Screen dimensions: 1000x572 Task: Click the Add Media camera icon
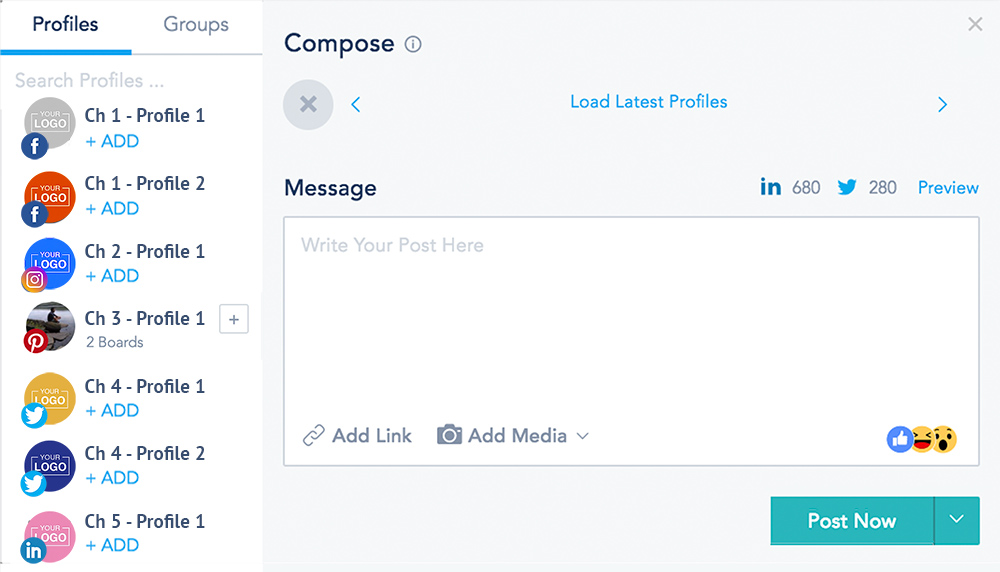[x=449, y=435]
